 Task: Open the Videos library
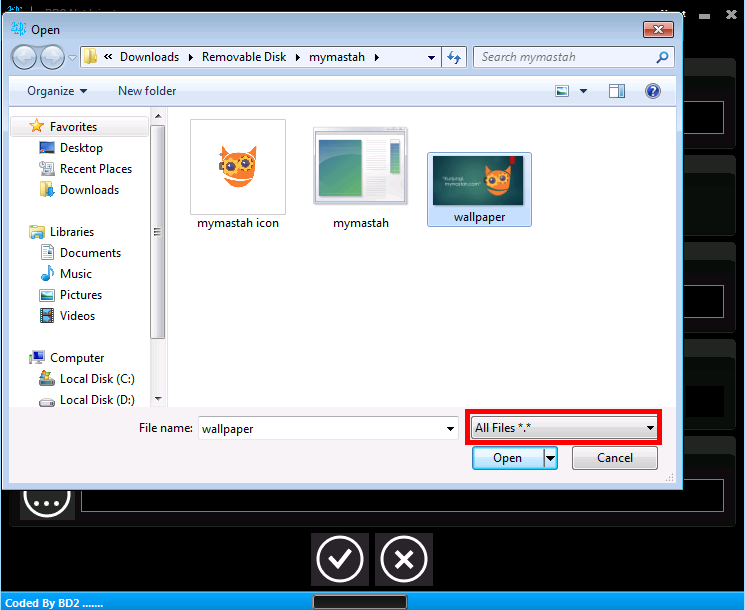(x=77, y=315)
